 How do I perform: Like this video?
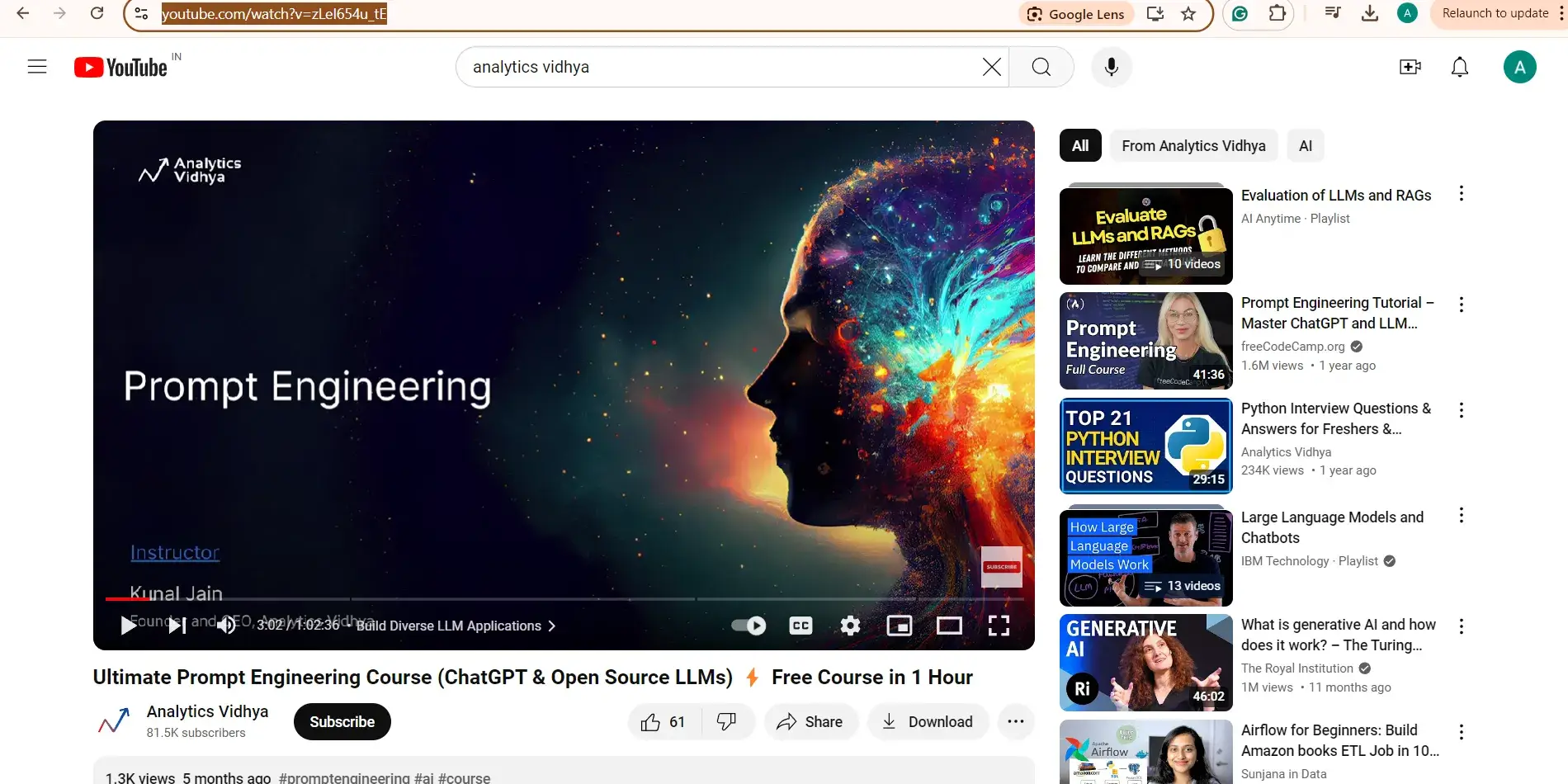664,722
